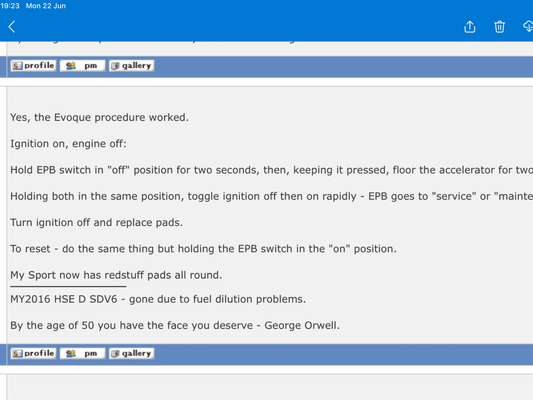Click the 'Ignition on, engine off:' line
Viewport: 533px width, 400px height.
tap(68, 144)
